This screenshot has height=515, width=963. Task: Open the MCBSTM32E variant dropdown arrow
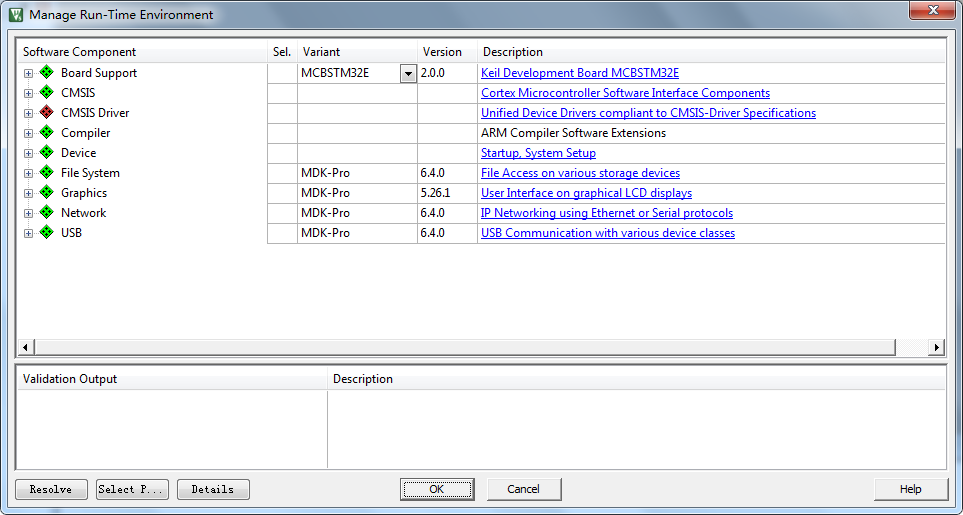(408, 74)
